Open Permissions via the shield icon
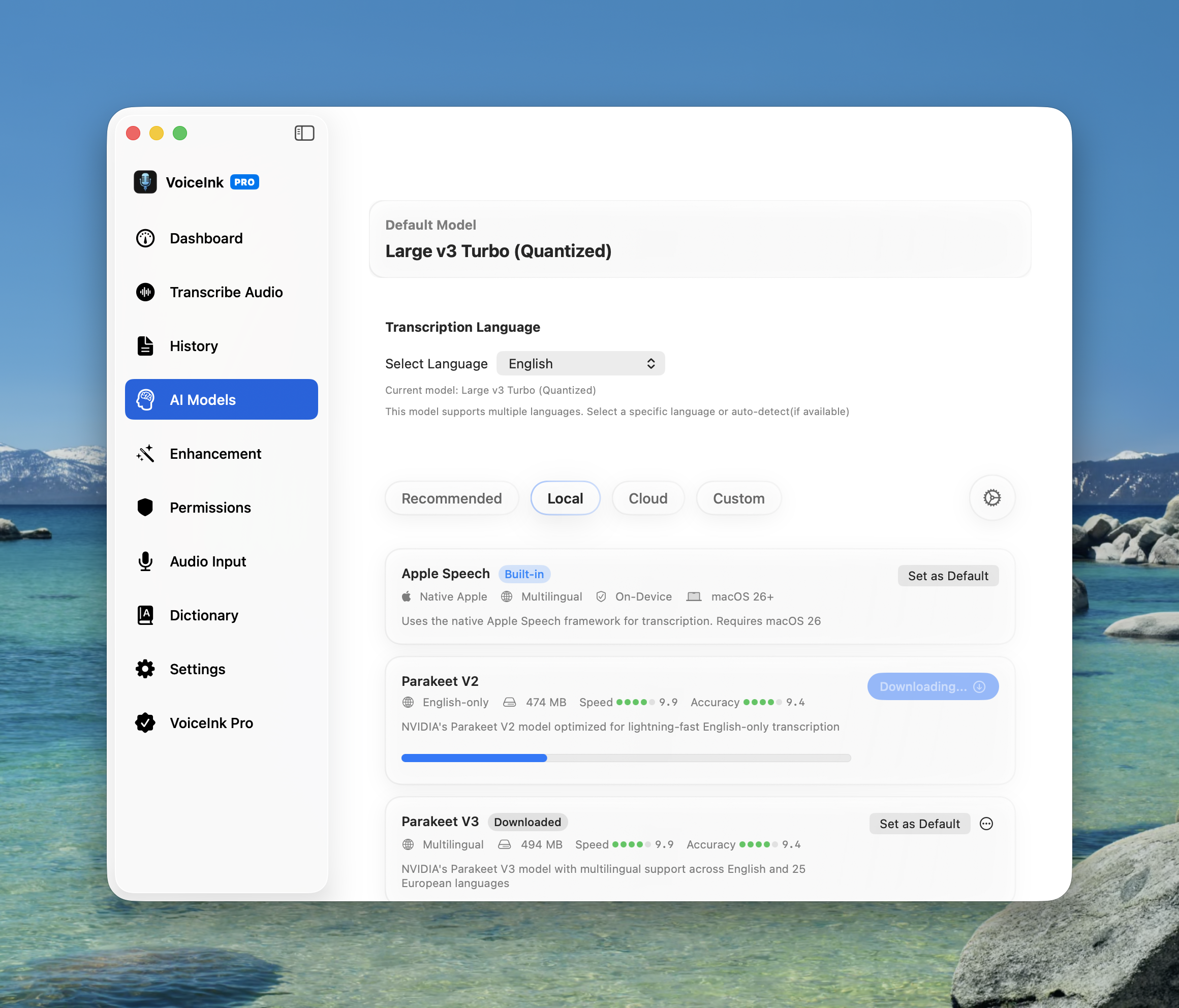 [145, 507]
